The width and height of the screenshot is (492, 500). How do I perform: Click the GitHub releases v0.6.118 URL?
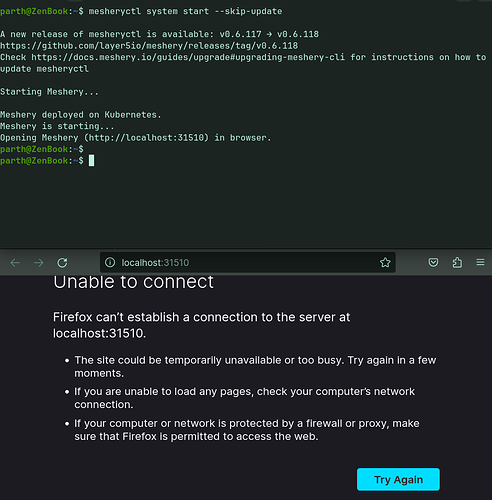point(149,46)
